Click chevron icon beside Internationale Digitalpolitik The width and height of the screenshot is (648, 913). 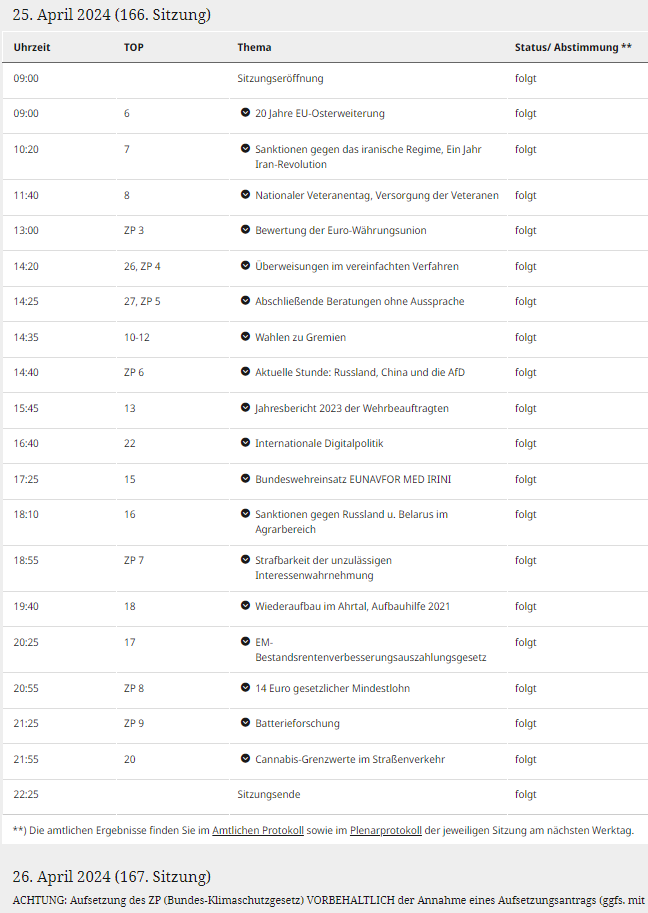pyautogui.click(x=245, y=443)
